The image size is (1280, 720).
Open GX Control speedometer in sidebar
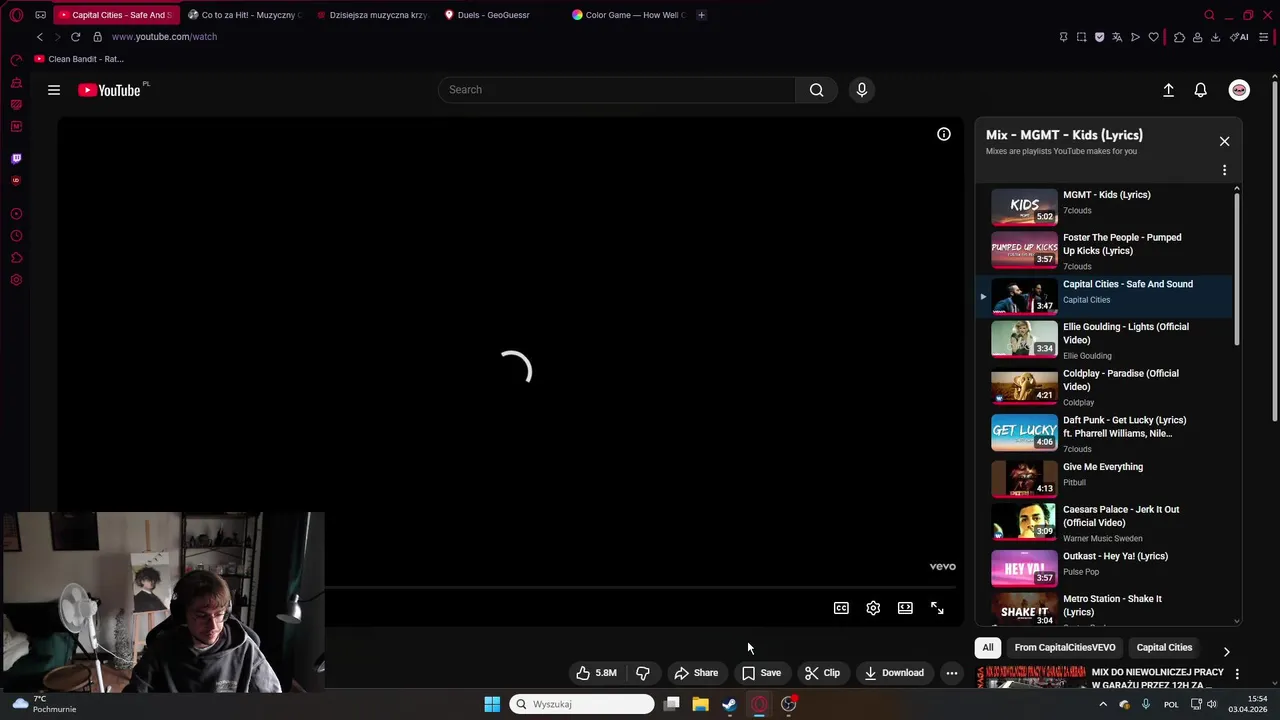[16, 60]
